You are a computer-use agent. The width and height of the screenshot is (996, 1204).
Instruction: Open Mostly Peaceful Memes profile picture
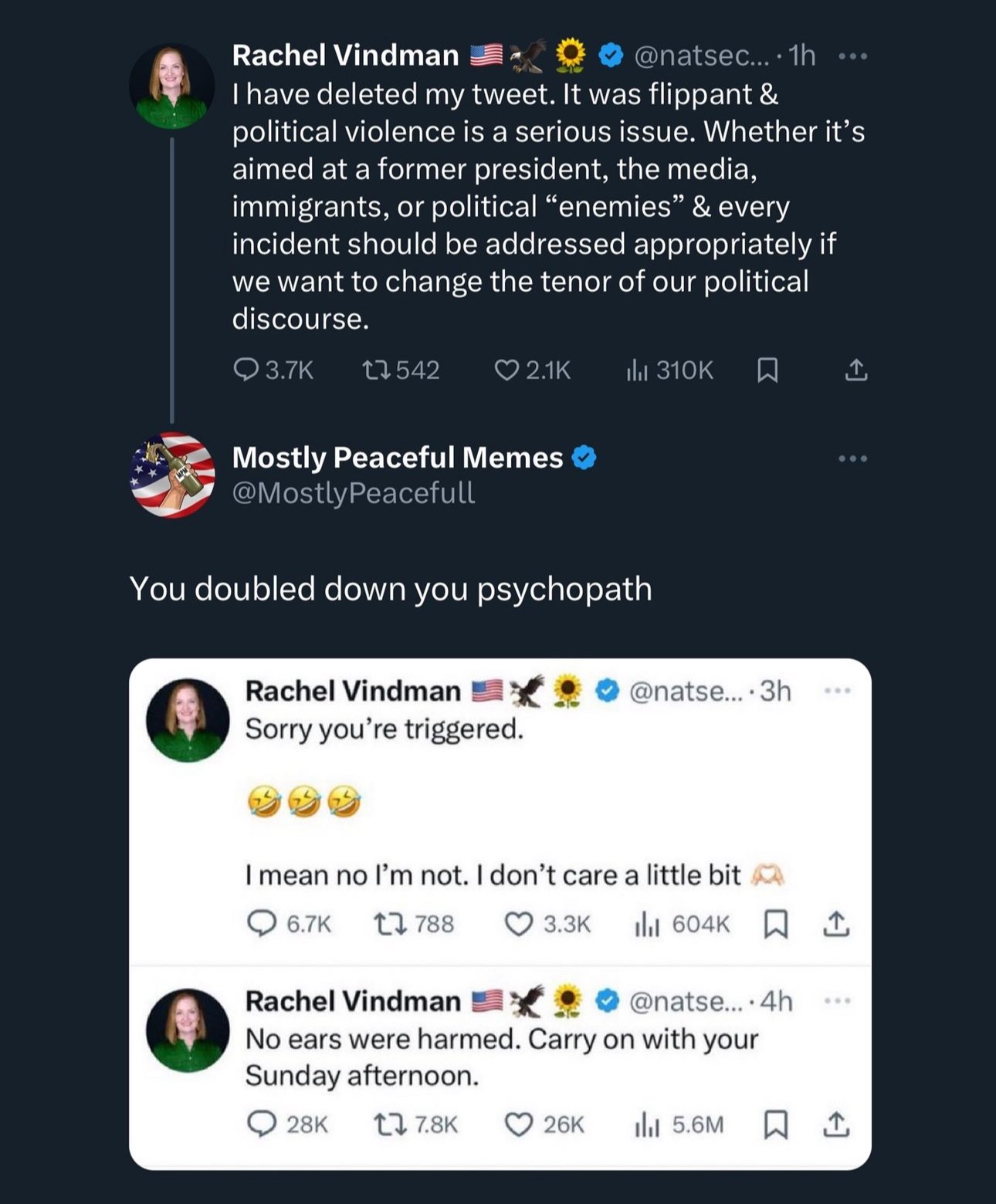(x=172, y=475)
